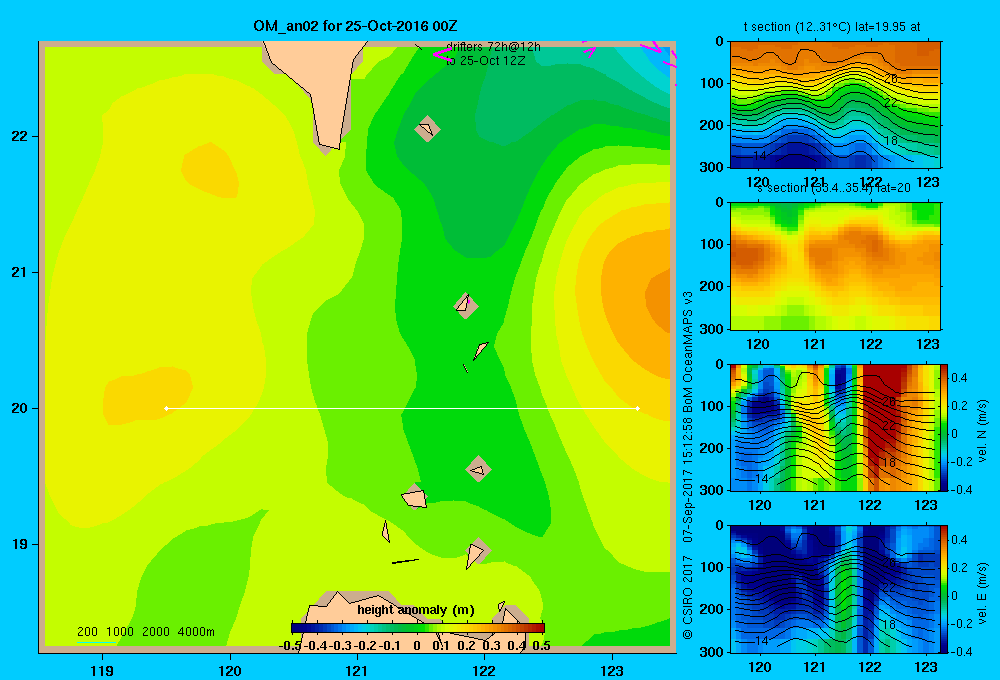Click latitude label 20 on main map axis
This screenshot has width=1000, height=680.
coord(20,408)
